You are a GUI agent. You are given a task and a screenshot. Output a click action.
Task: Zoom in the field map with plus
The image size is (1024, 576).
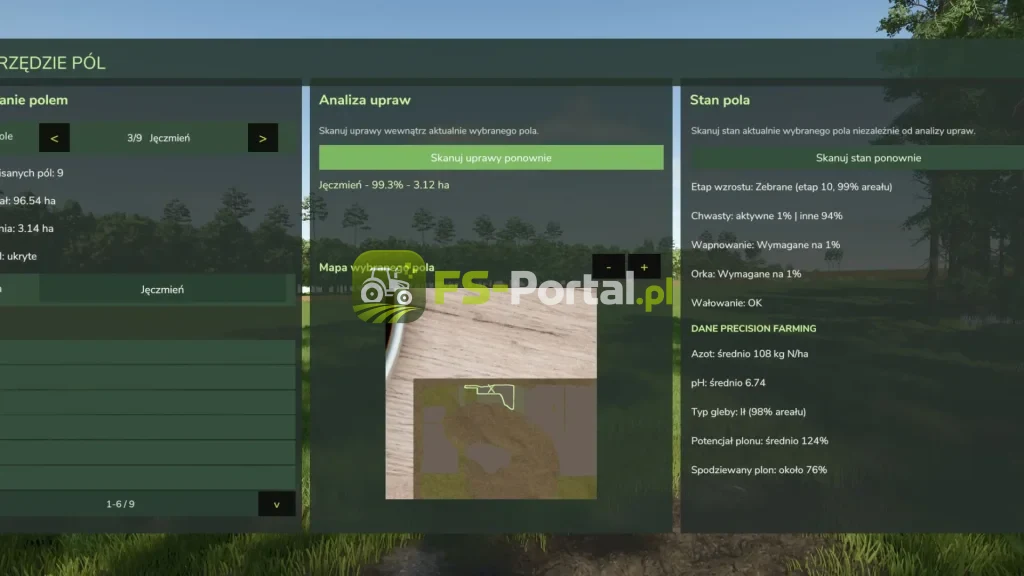click(644, 266)
